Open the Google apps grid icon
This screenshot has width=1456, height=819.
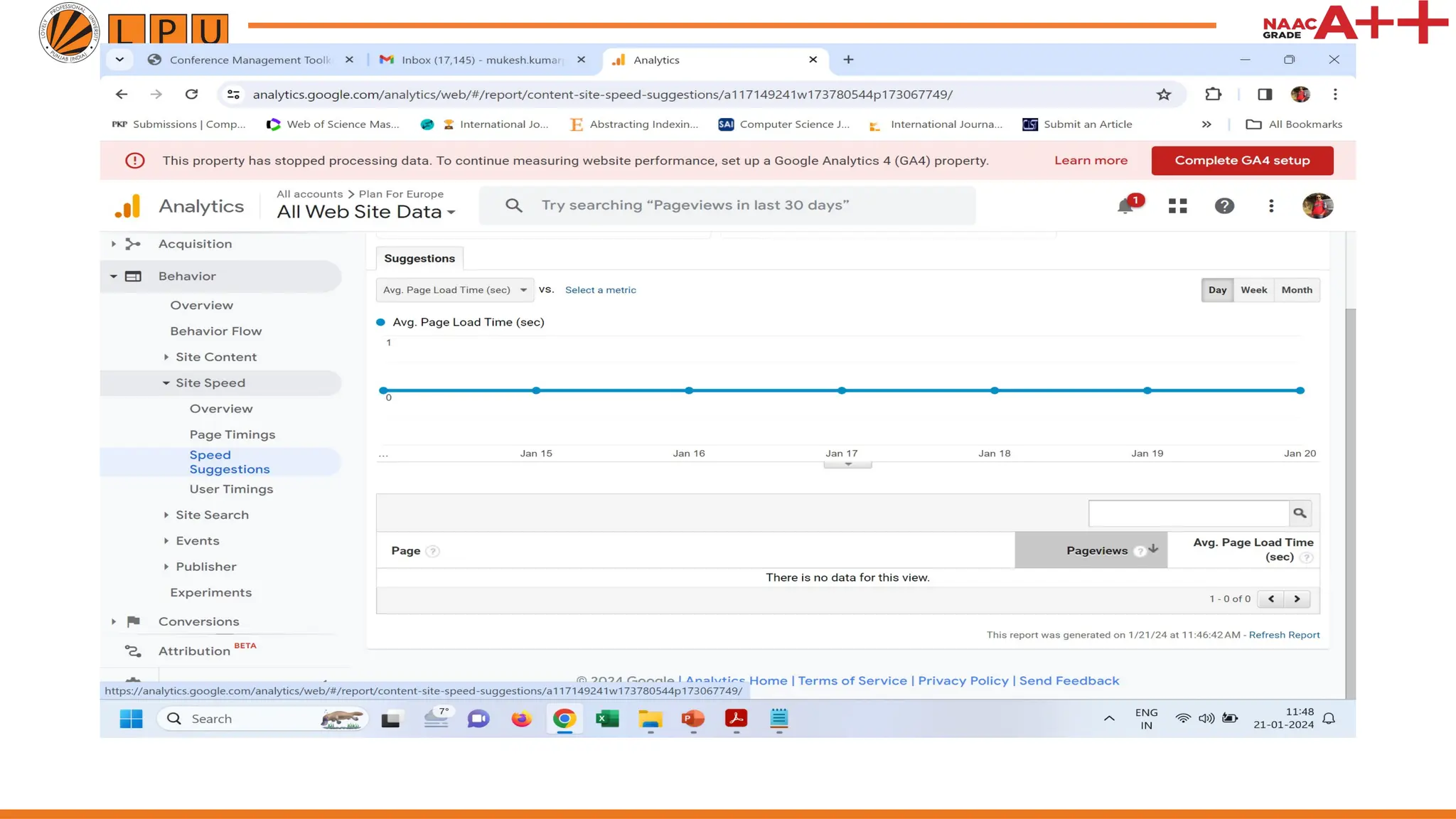(1177, 206)
